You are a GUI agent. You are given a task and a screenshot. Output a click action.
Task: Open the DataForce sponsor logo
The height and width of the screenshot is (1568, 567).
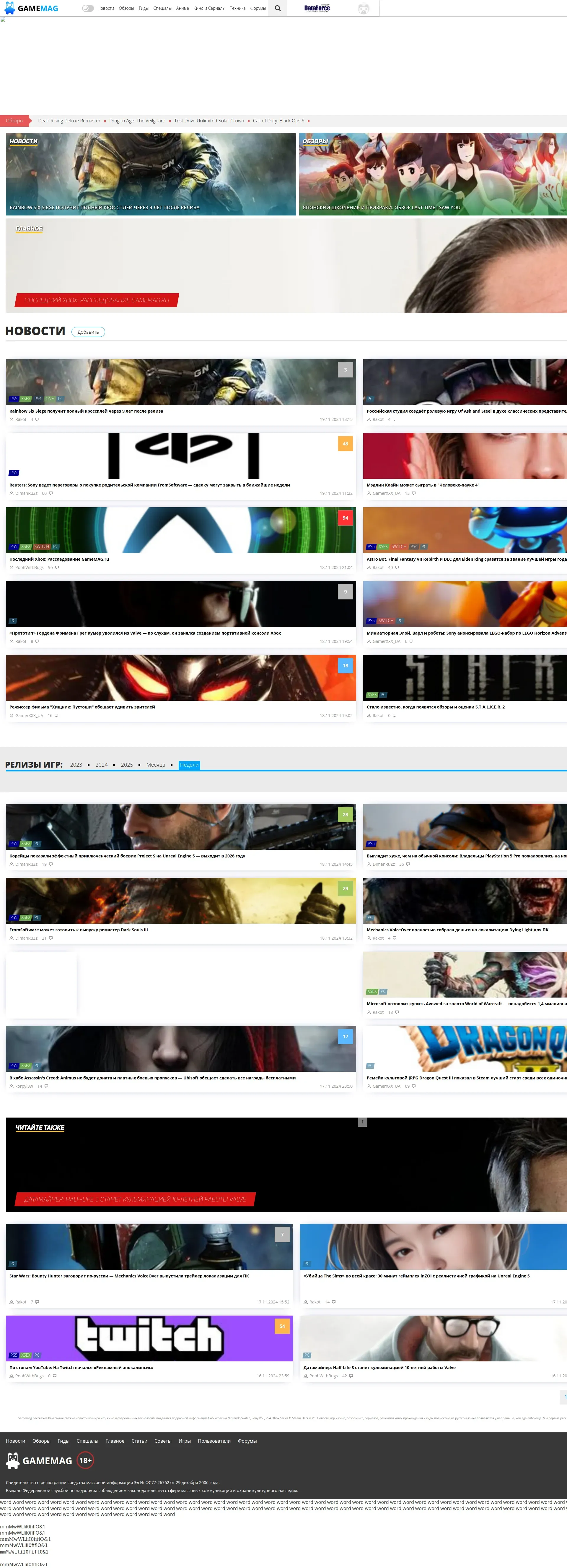[x=317, y=9]
